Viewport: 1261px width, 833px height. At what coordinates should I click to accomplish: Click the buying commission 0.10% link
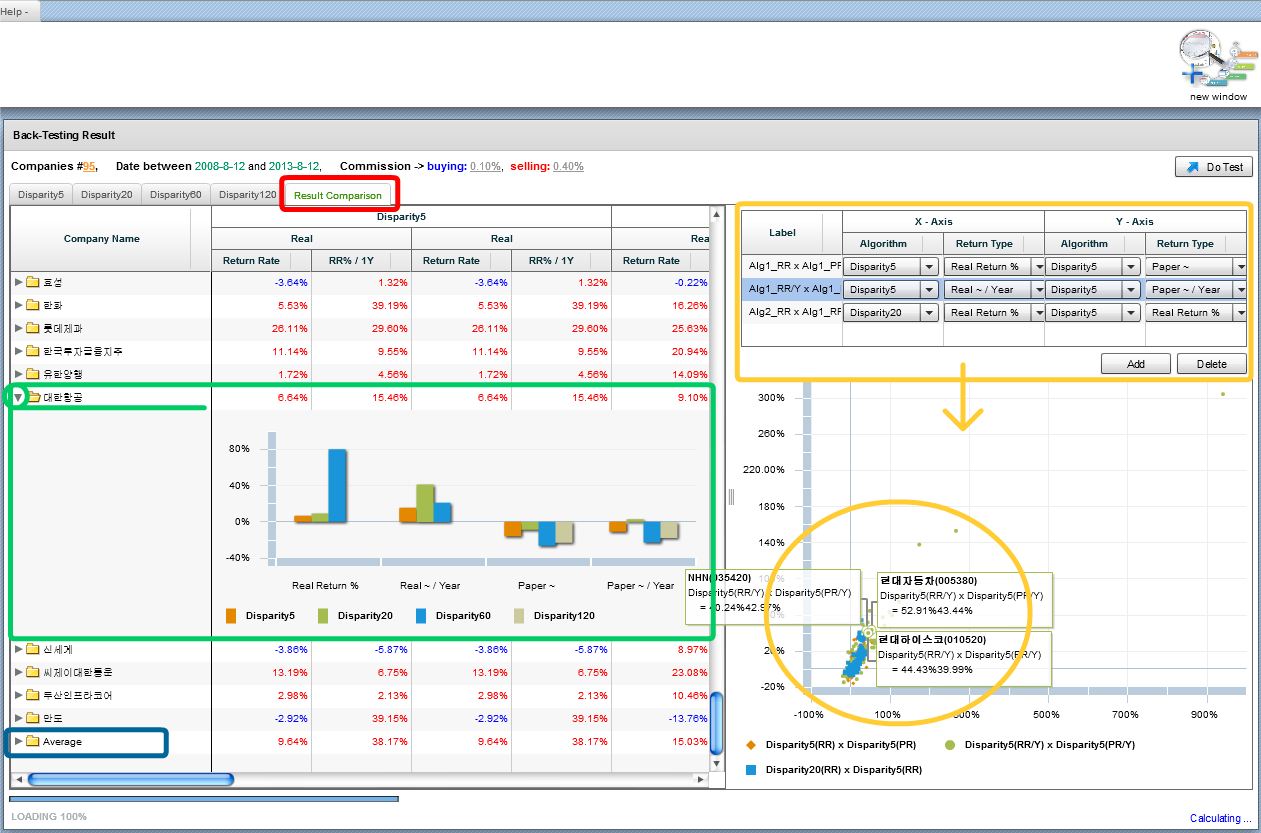point(485,166)
